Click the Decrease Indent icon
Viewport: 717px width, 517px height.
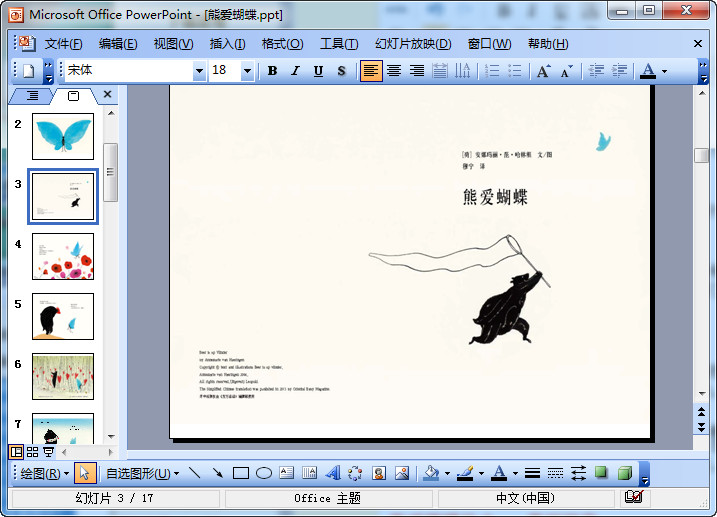point(596,71)
